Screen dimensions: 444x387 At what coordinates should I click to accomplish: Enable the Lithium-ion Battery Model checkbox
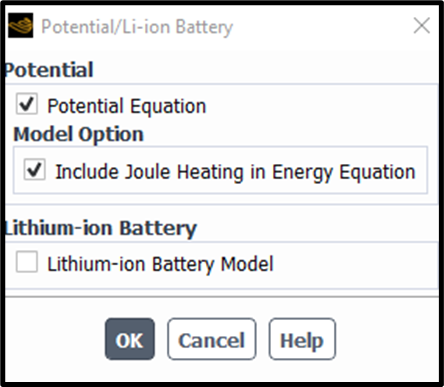tap(27, 262)
